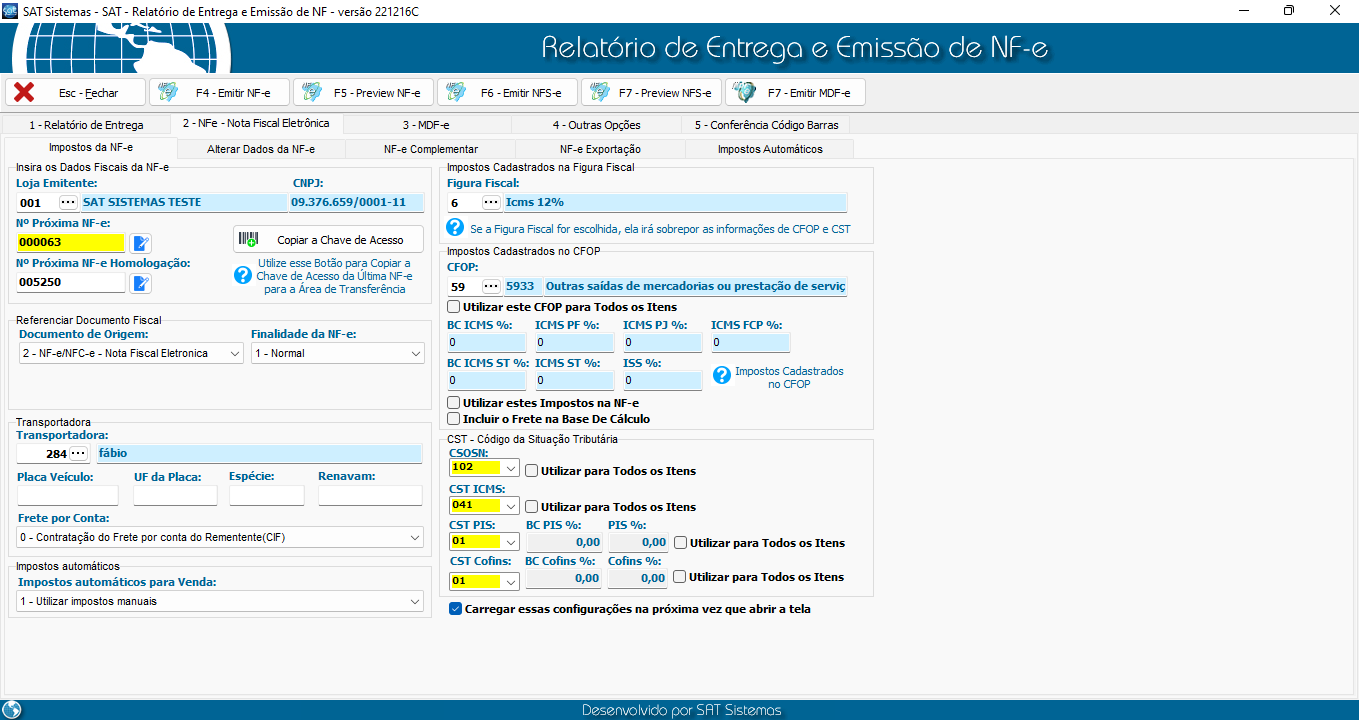This screenshot has height=720, width=1359.
Task: Check Incluir o Frete na Base De Cálculo
Action: 455,419
